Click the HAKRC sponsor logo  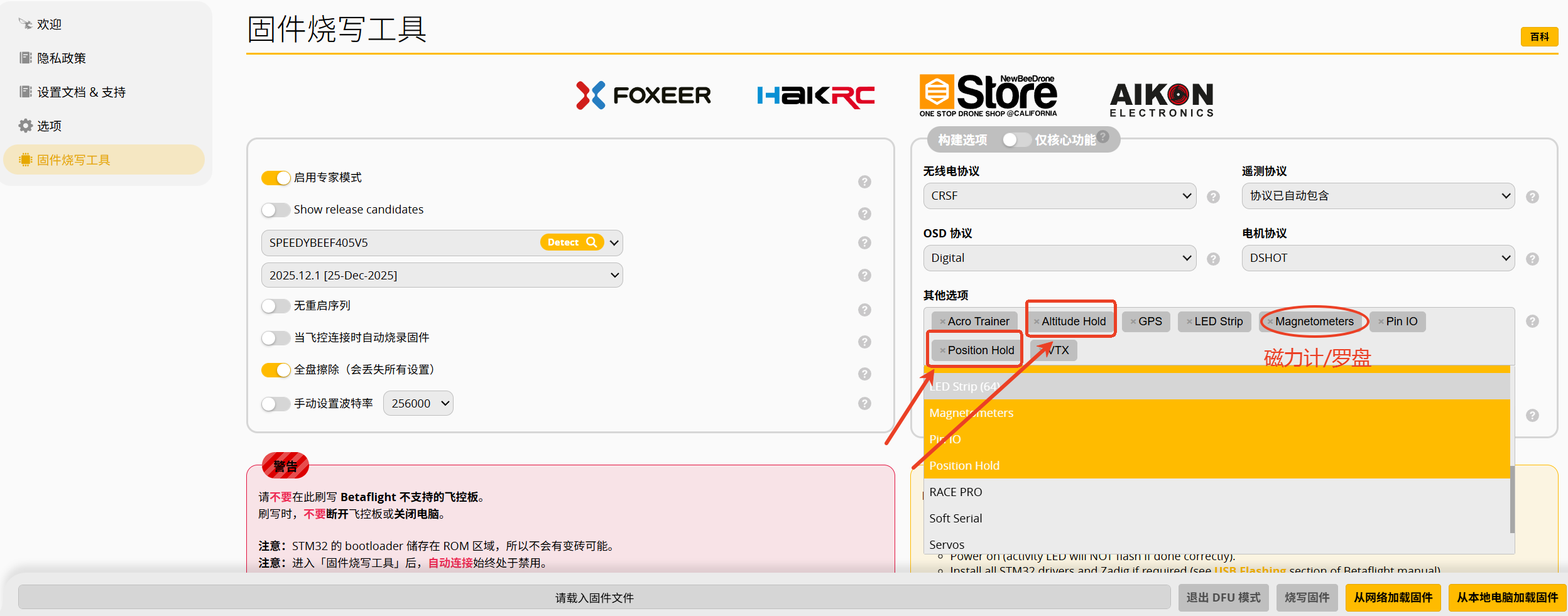[815, 95]
